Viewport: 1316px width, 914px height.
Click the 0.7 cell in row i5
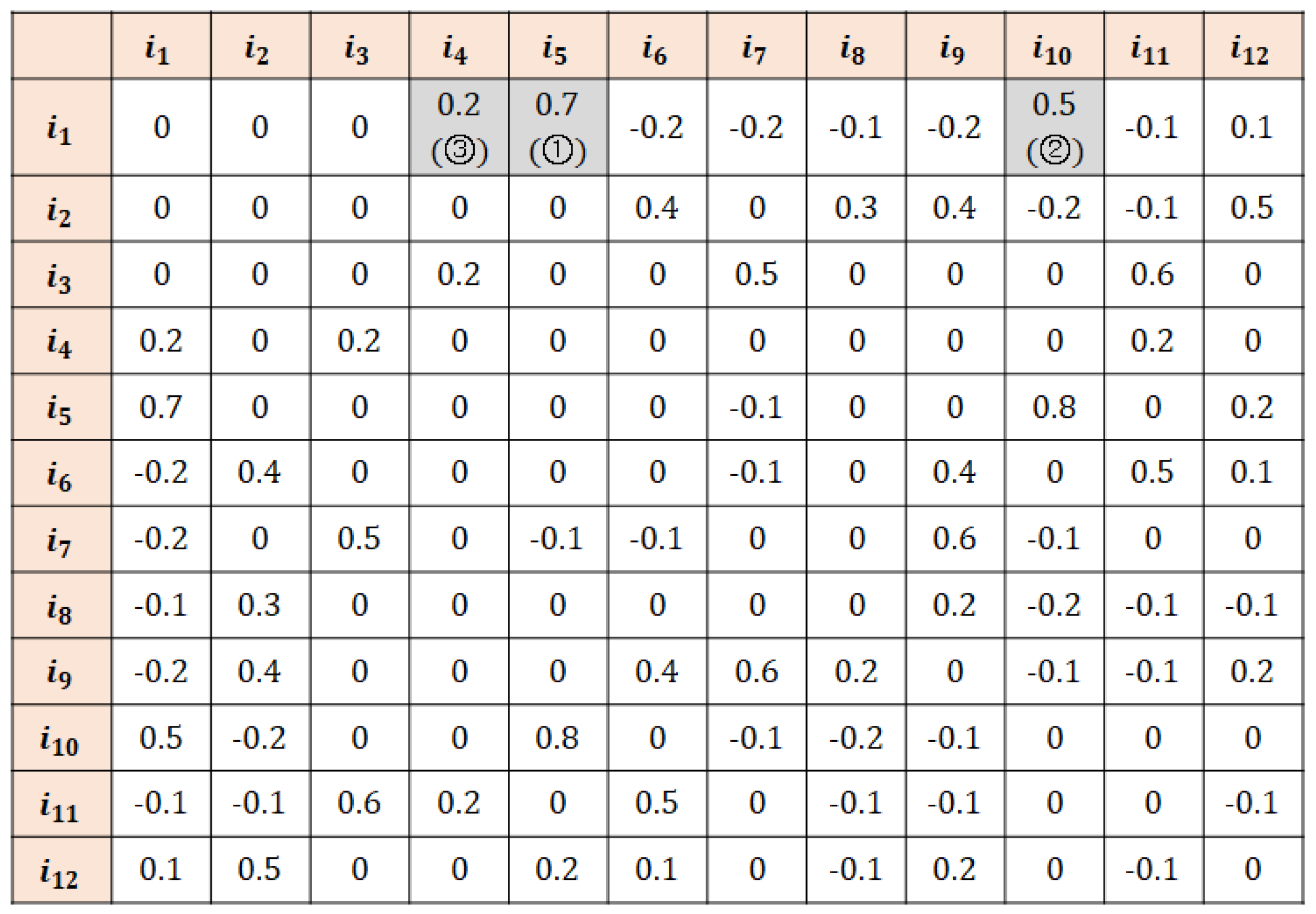tap(161, 407)
